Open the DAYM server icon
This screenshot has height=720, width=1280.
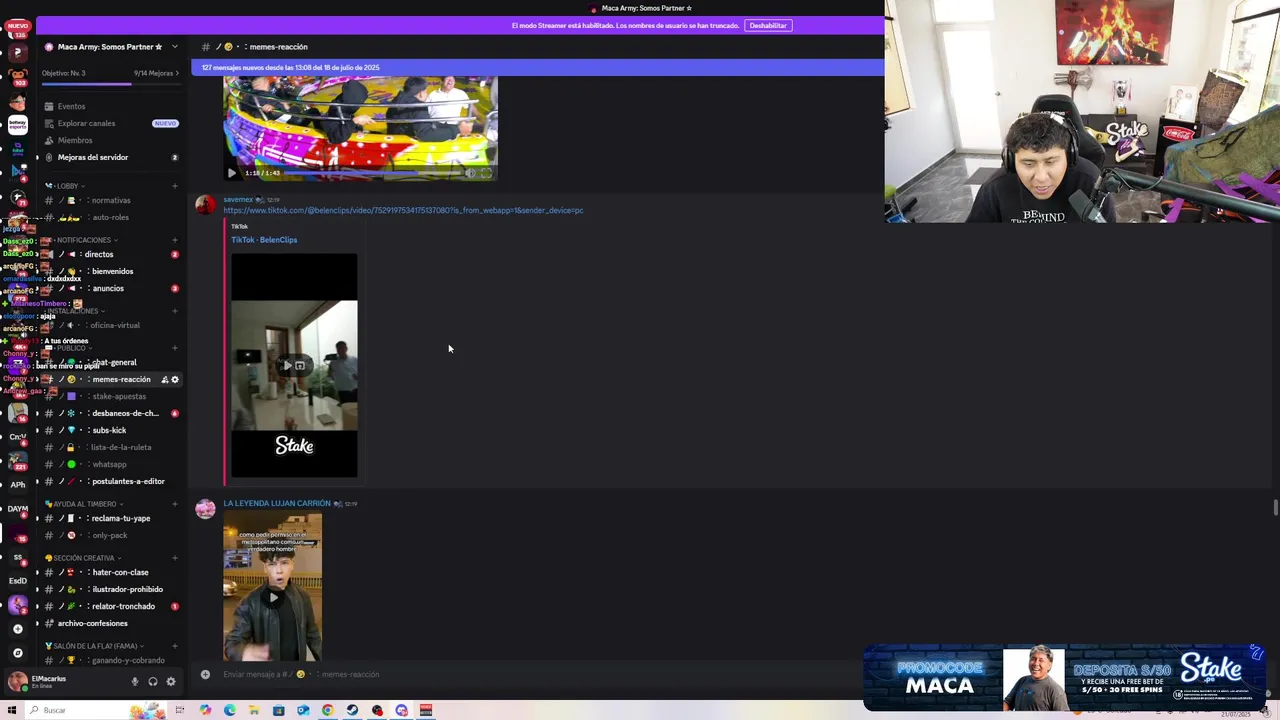[17, 509]
